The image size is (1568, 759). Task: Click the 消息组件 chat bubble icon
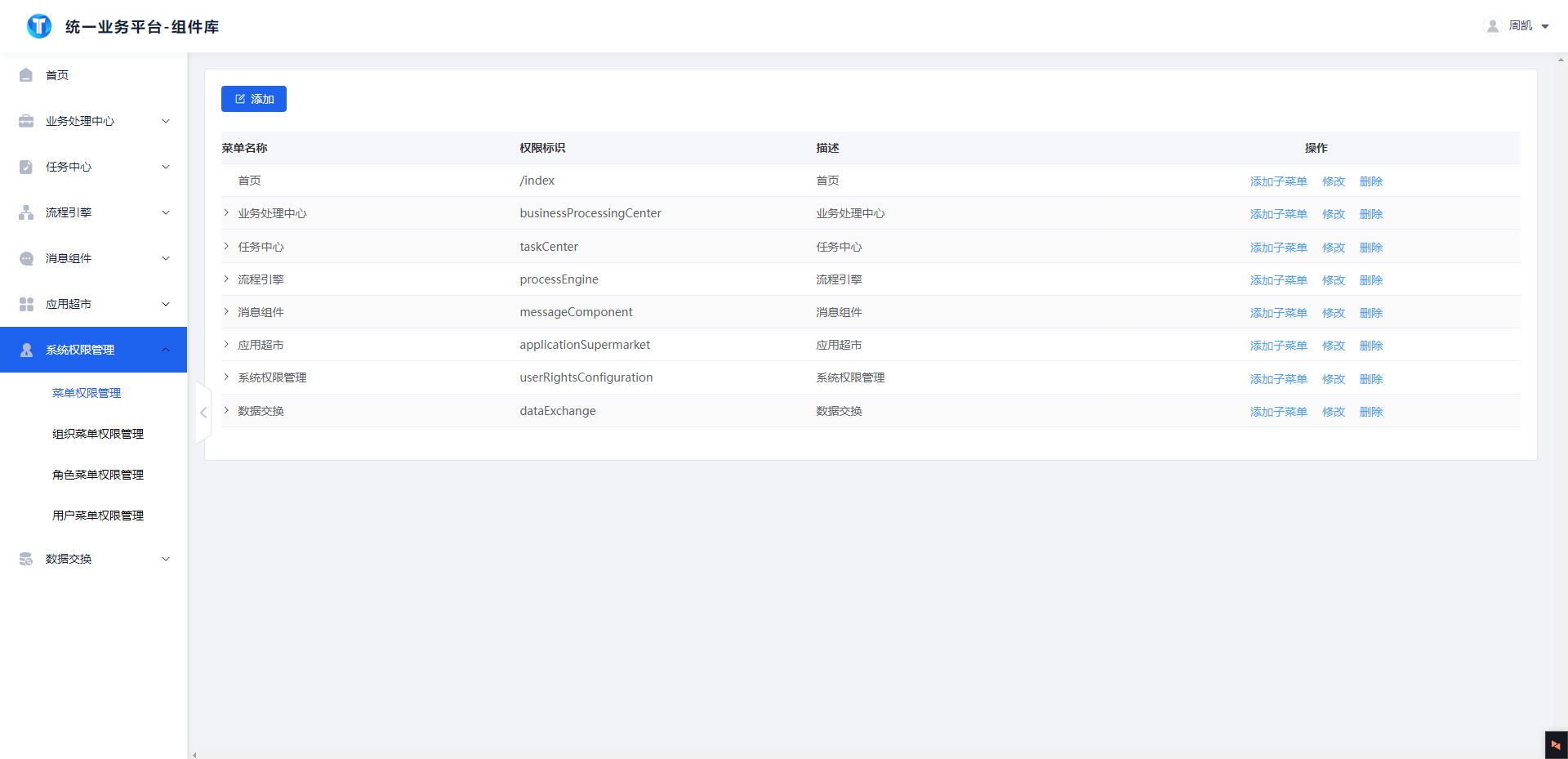pos(26,258)
